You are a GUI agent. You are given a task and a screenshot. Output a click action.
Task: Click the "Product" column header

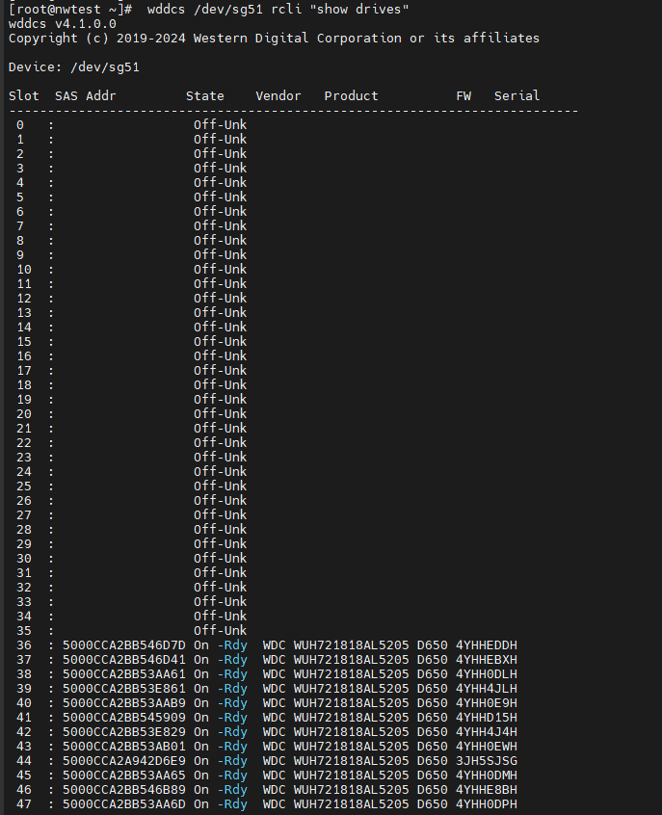coord(351,96)
